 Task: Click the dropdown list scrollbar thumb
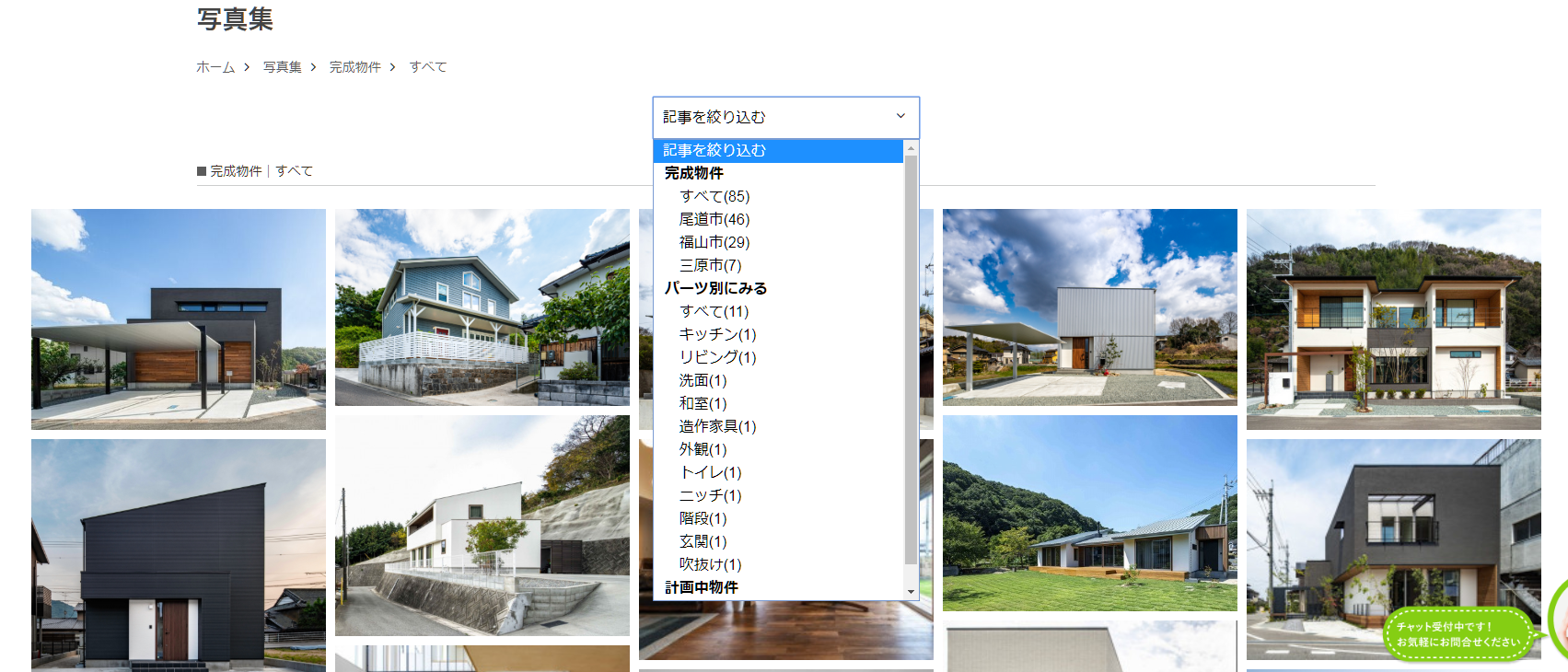click(911, 359)
